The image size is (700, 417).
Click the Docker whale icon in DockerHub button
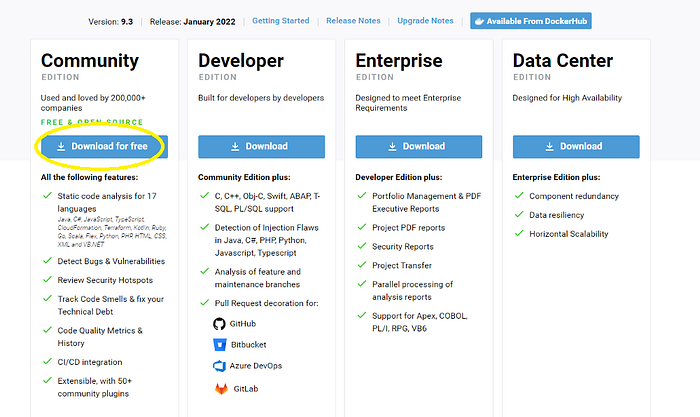tap(479, 21)
